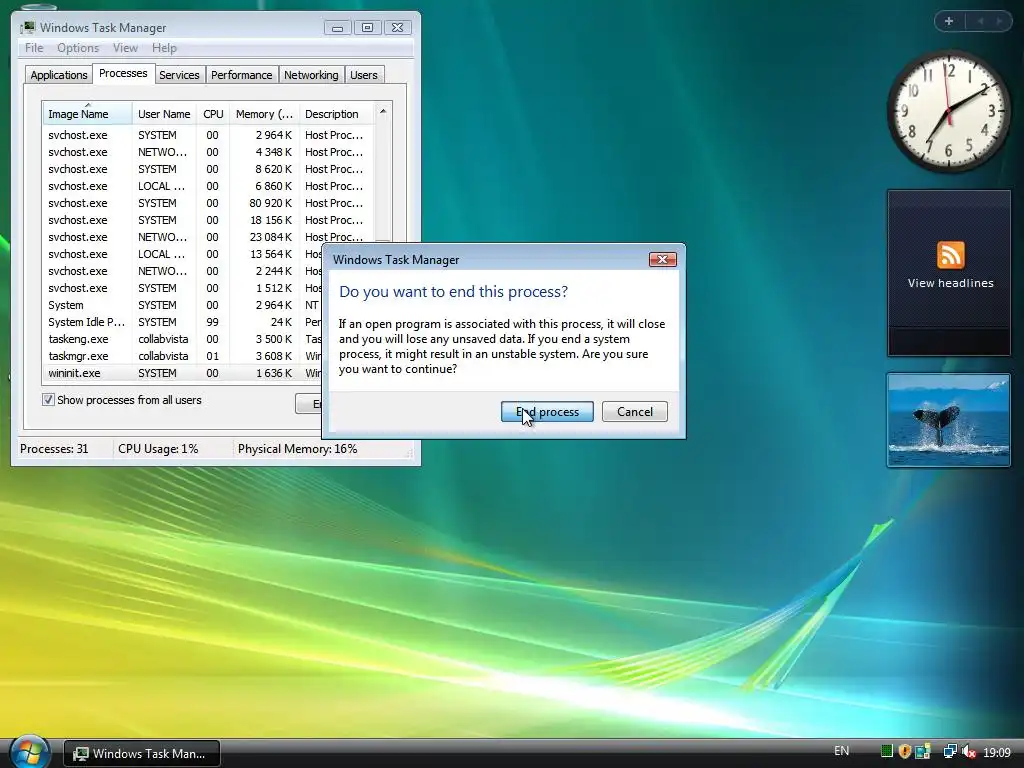
Task: Open the EN language bar indicator
Action: point(842,751)
